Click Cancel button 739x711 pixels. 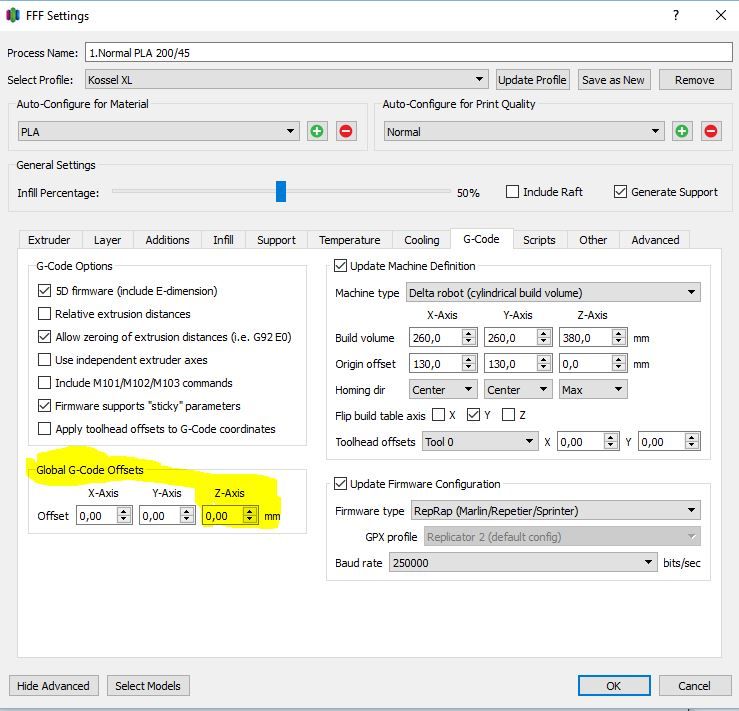(695, 686)
